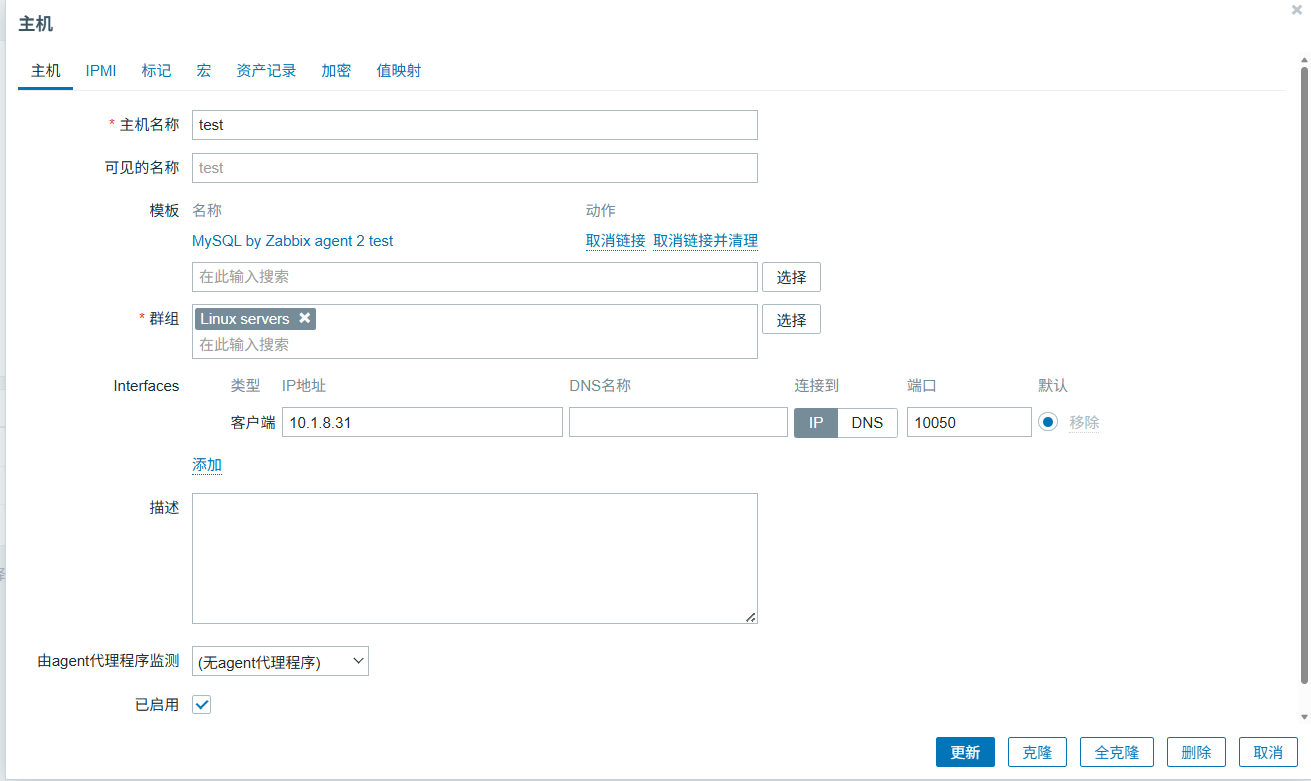This screenshot has width=1311, height=781.
Task: Click the 更新 button
Action: coord(965,752)
